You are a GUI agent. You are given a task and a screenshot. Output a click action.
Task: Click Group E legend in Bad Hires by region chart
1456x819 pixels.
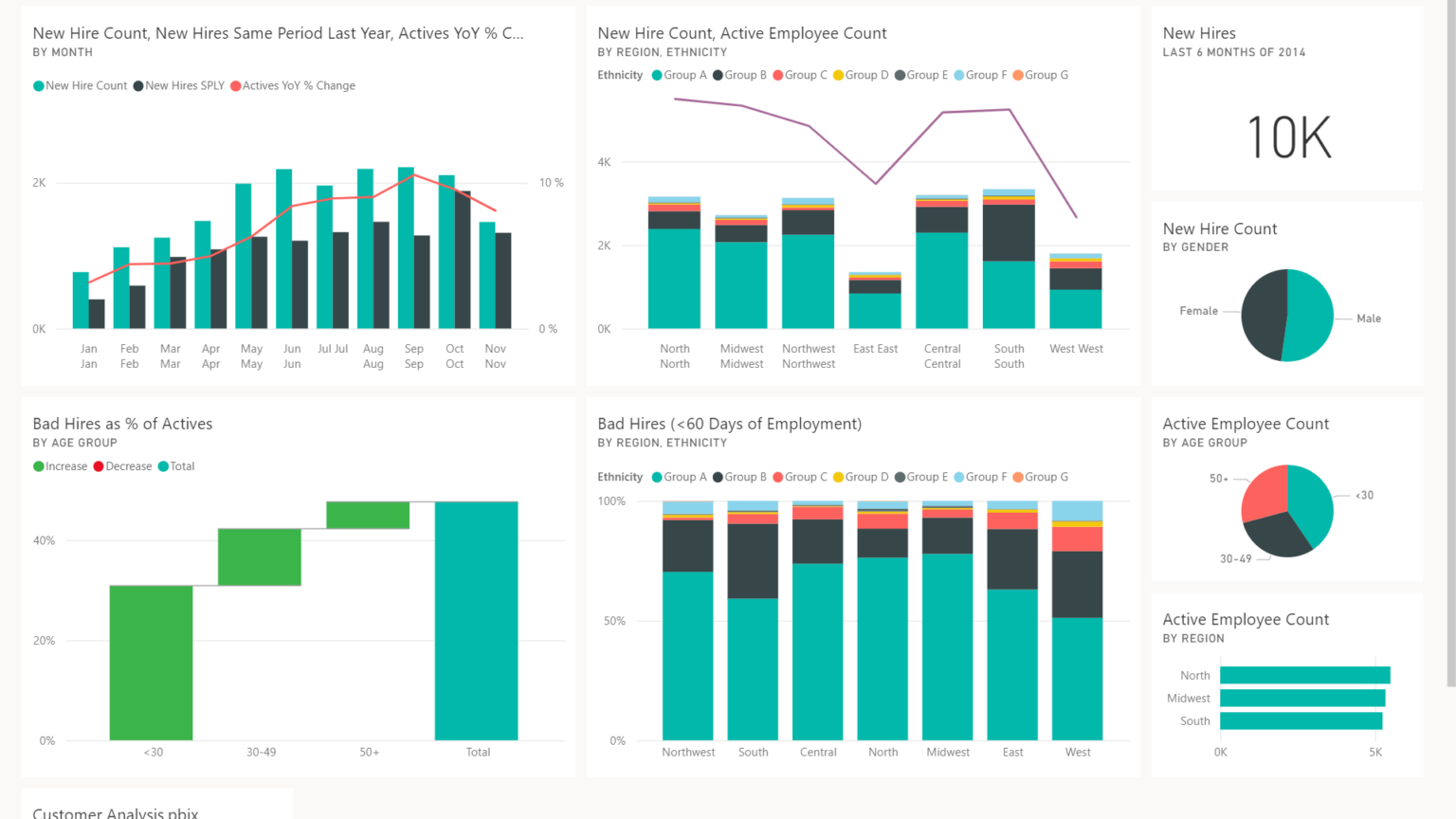[921, 478]
